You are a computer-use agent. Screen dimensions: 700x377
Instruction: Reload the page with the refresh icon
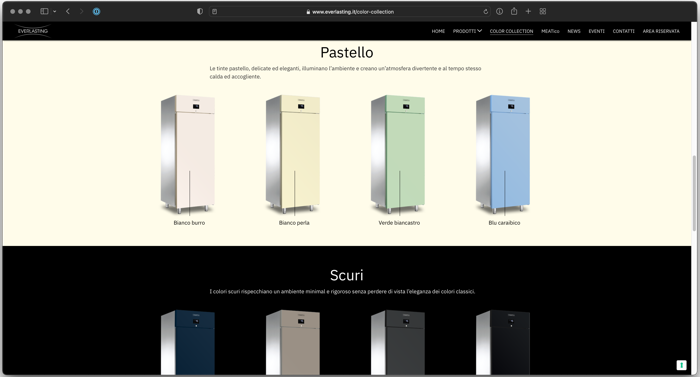(x=486, y=12)
